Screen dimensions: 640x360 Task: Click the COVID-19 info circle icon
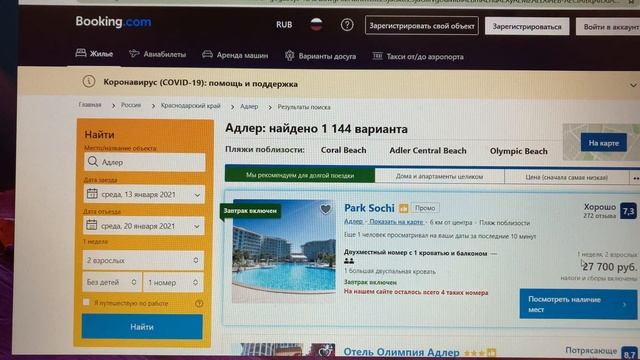point(89,81)
